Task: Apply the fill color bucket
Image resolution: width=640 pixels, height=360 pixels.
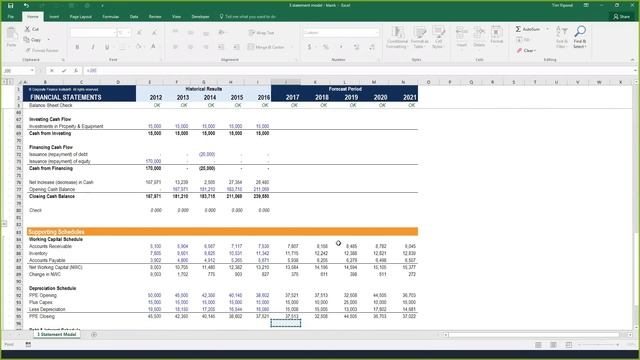Action: click(139, 47)
